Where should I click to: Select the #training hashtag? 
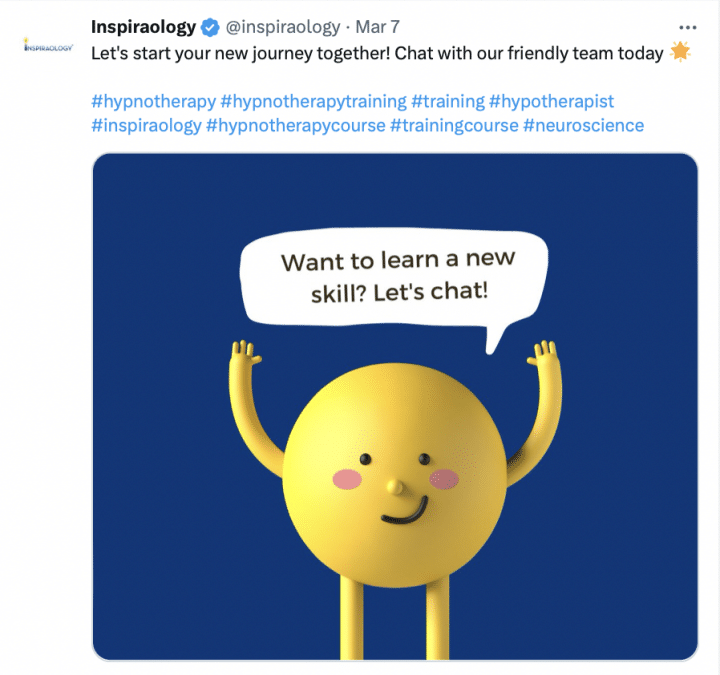pos(448,101)
